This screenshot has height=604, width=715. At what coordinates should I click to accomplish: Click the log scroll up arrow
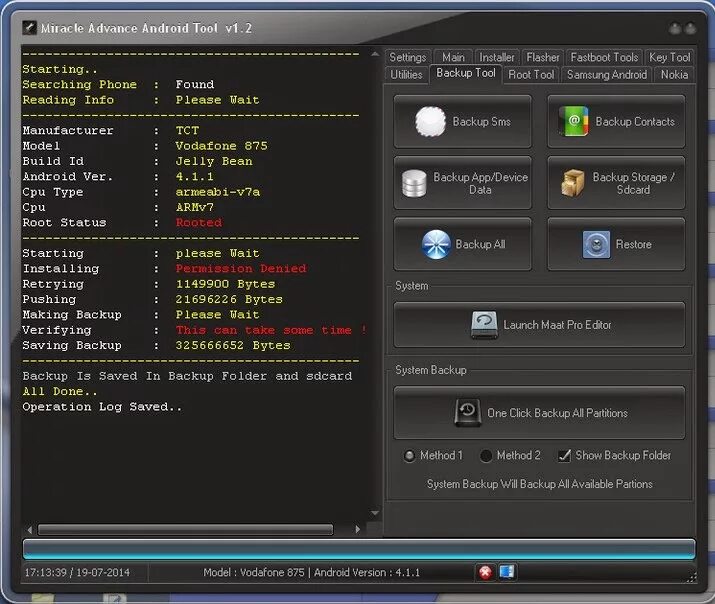point(375,54)
